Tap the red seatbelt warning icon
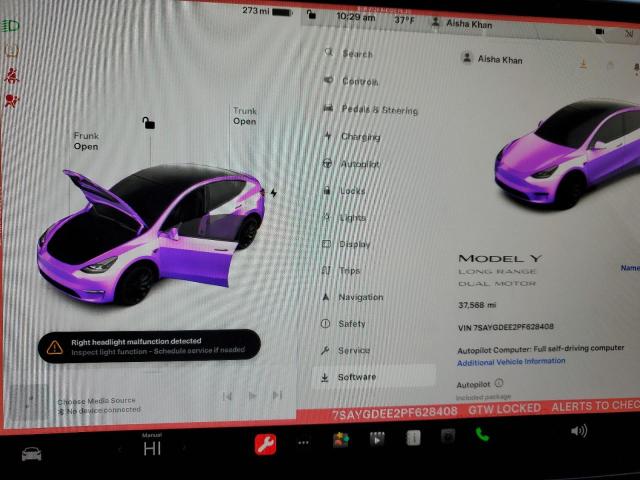640x480 pixels. coord(11,76)
